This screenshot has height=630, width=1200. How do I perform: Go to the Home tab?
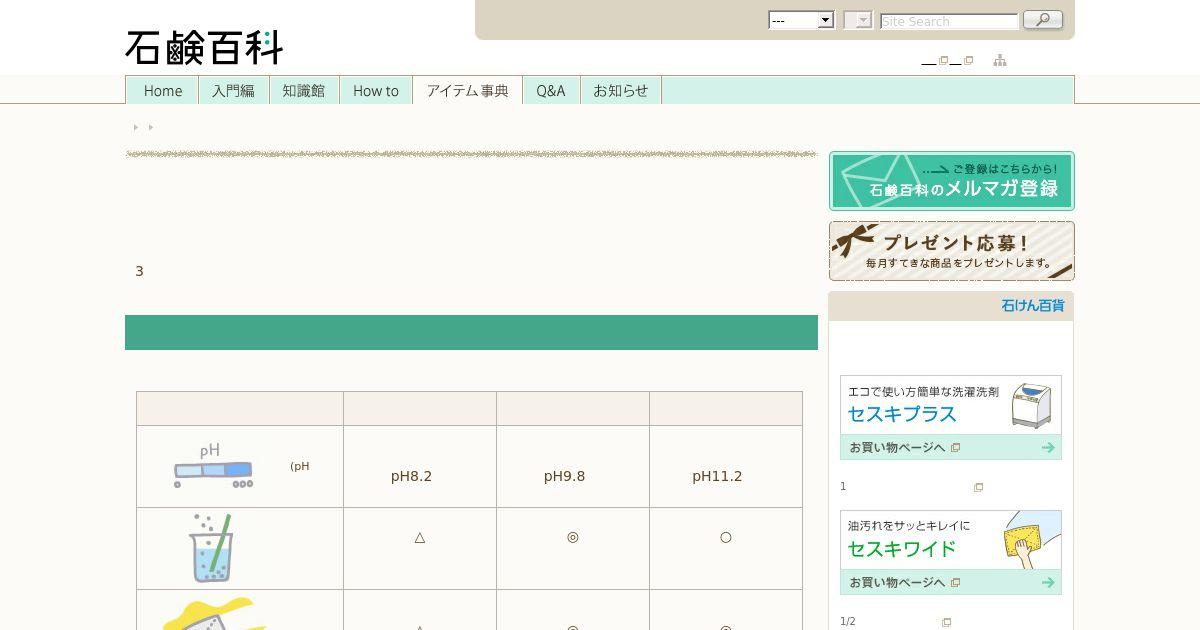click(x=163, y=90)
